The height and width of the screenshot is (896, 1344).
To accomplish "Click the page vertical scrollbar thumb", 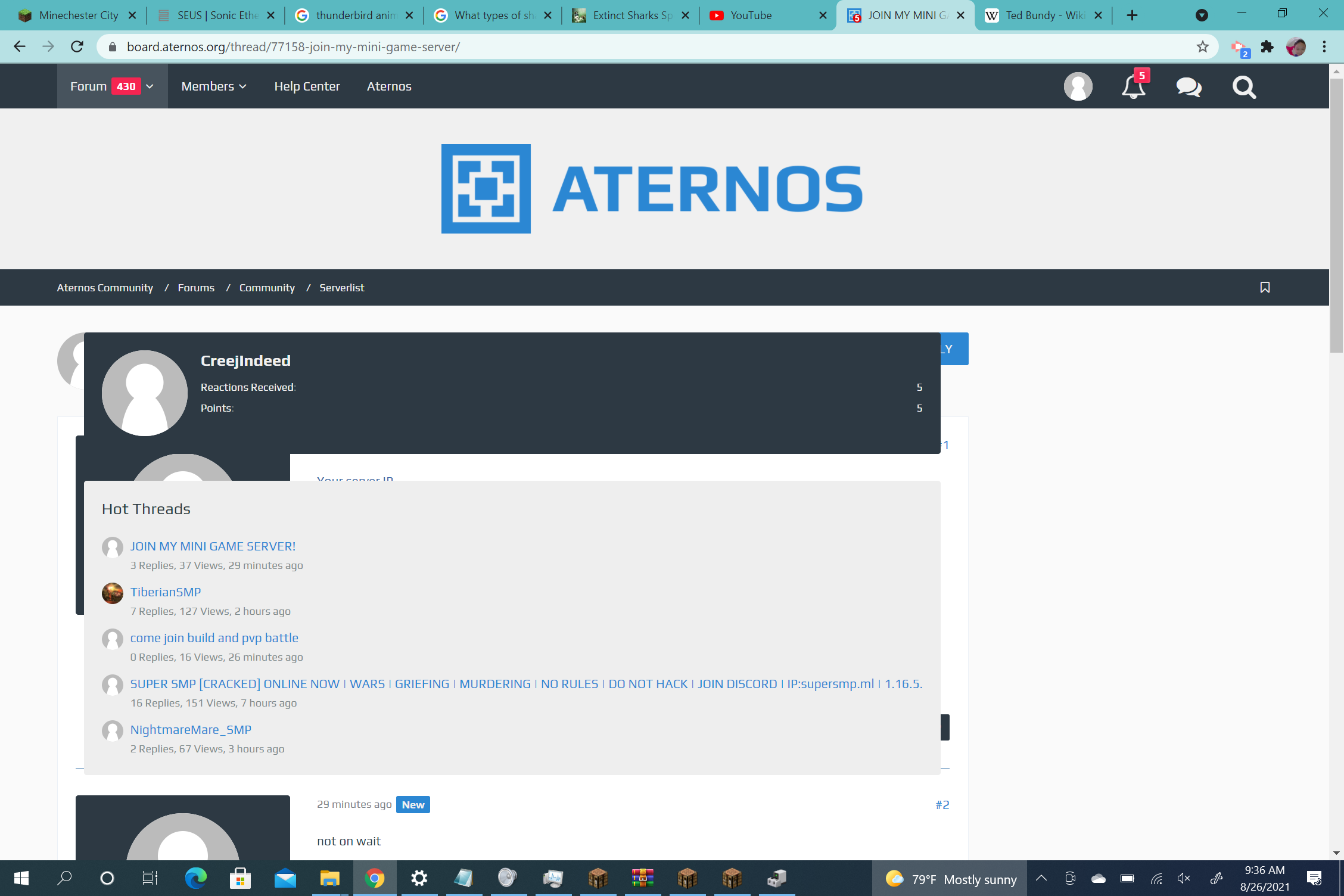I will [1337, 214].
